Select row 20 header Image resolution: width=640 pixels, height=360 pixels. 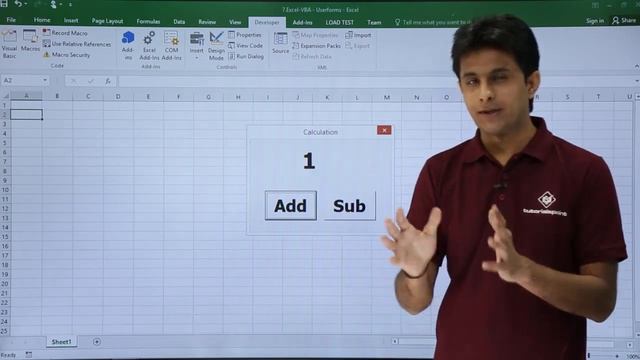(5, 284)
